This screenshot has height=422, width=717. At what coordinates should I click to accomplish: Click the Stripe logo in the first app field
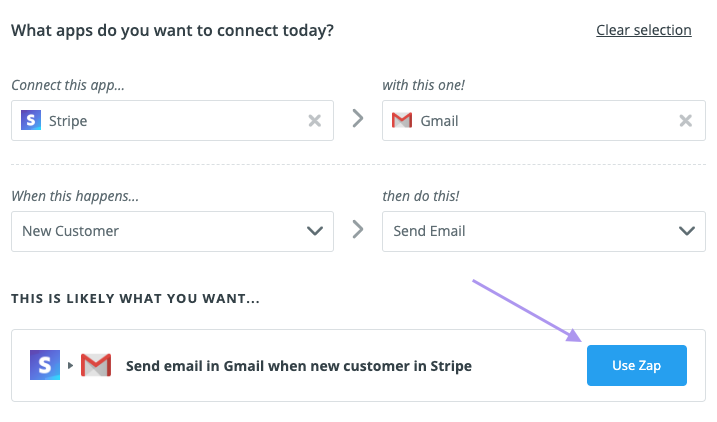pyautogui.click(x=30, y=121)
